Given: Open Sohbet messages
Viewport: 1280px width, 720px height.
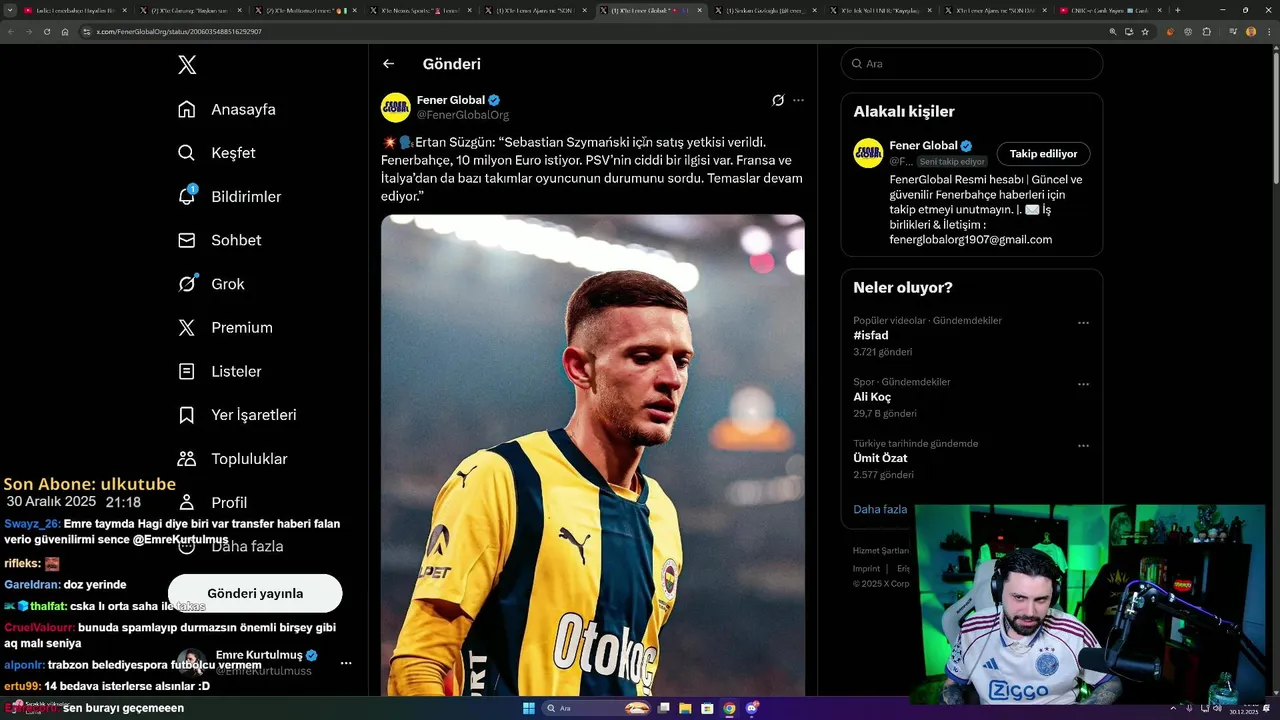Looking at the screenshot, I should coord(219,240).
